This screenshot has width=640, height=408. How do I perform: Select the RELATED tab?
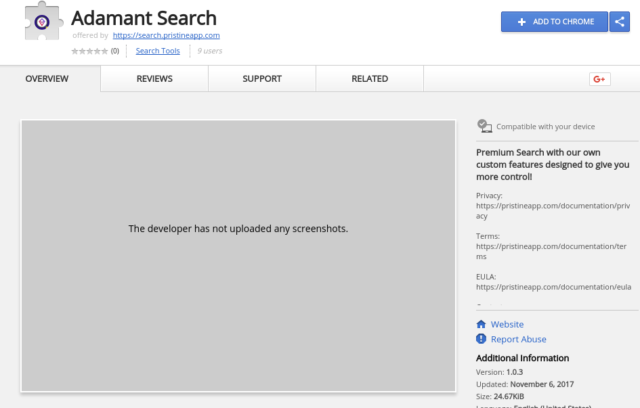(370, 79)
